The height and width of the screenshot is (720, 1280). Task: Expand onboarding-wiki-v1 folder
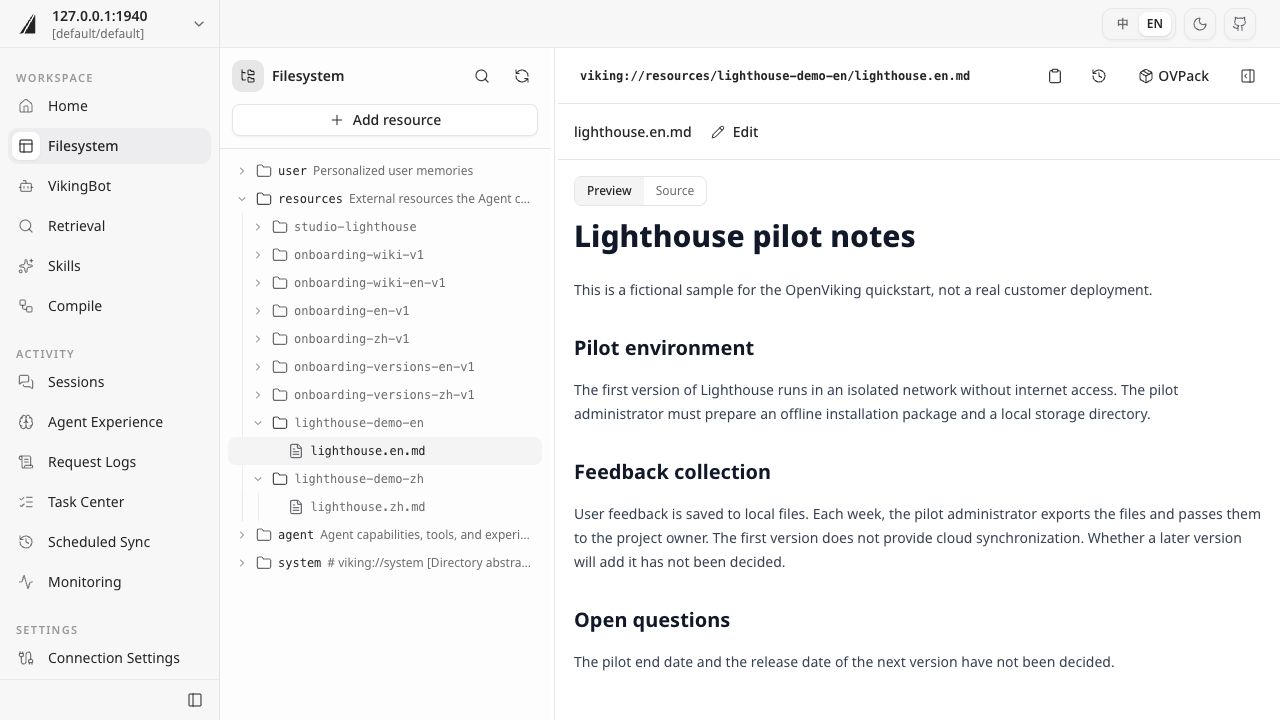(x=258, y=255)
